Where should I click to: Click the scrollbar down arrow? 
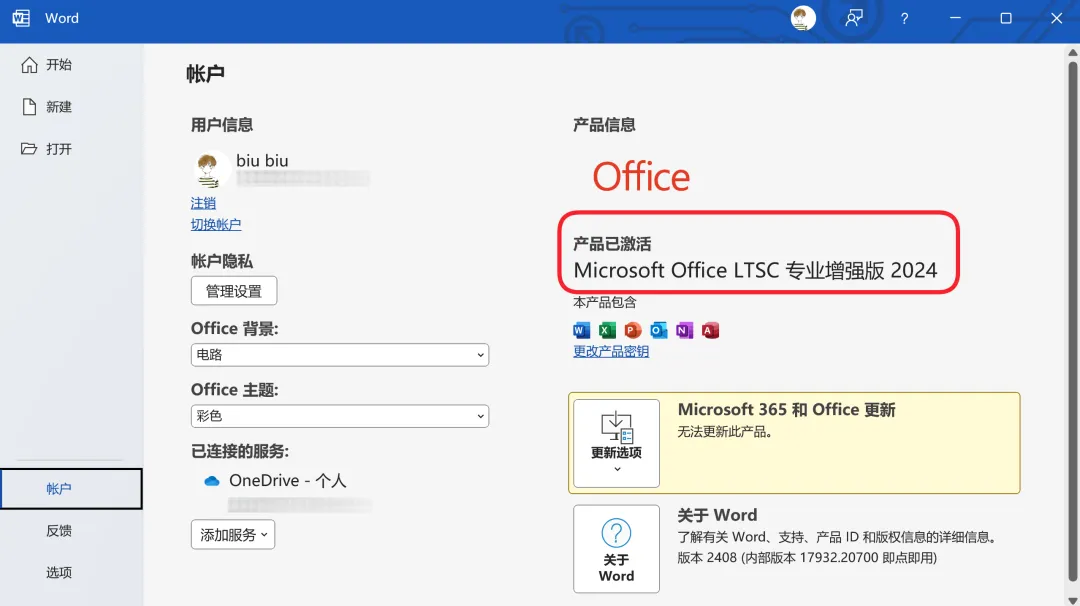(x=1073, y=600)
